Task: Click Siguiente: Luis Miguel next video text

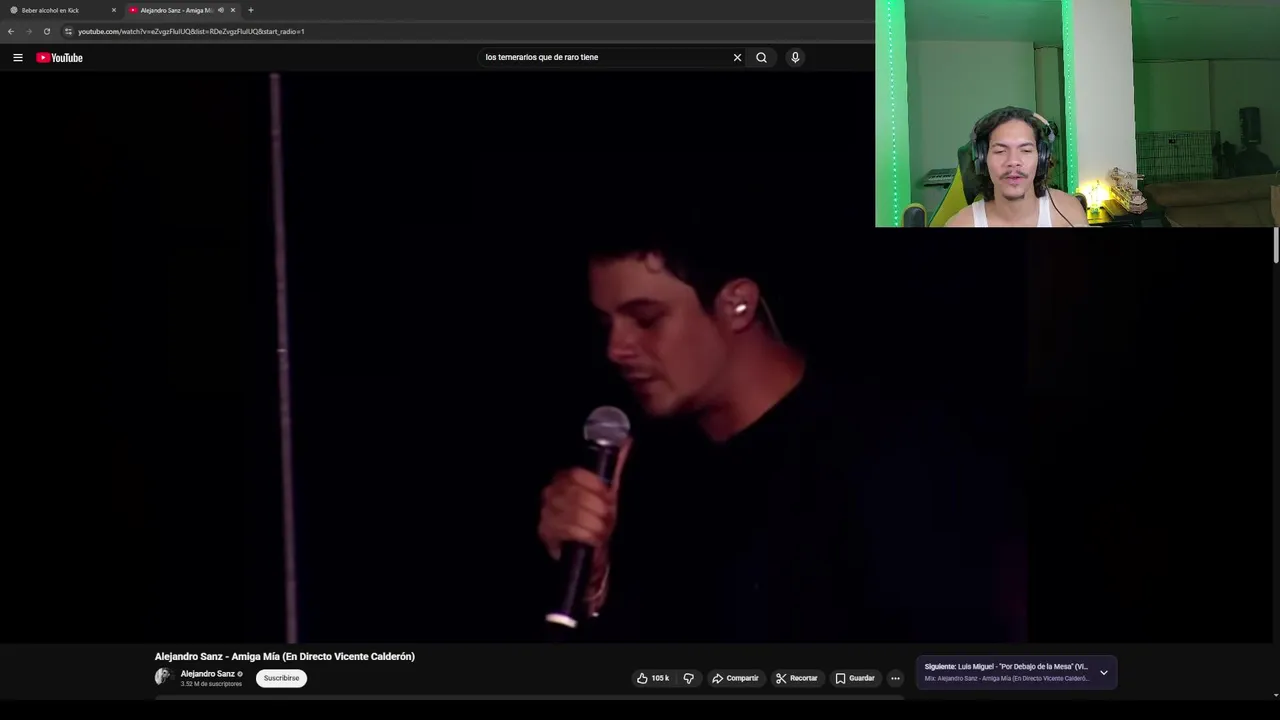Action: point(1006,667)
